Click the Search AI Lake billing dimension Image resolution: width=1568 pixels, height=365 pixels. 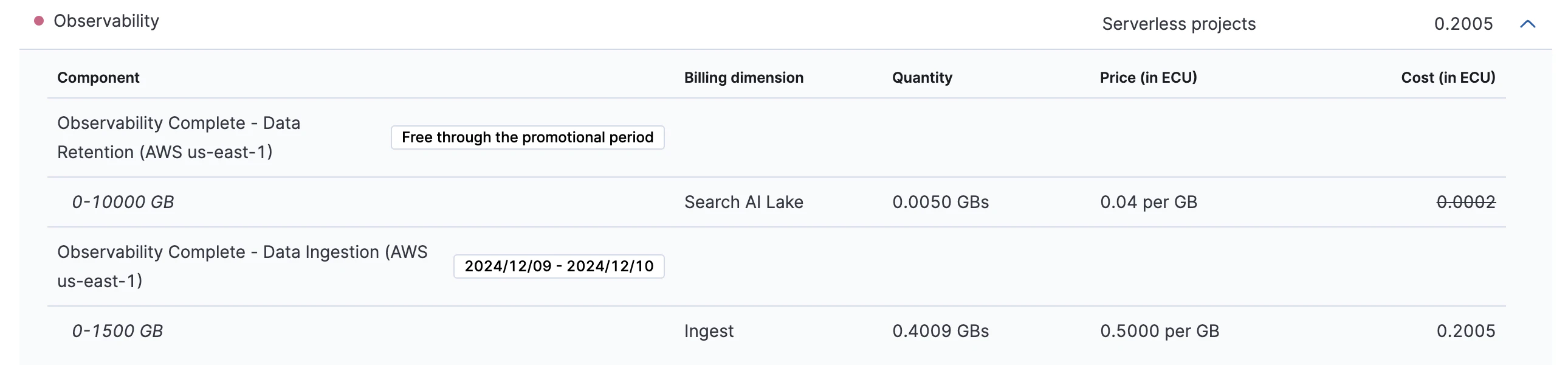(x=744, y=203)
